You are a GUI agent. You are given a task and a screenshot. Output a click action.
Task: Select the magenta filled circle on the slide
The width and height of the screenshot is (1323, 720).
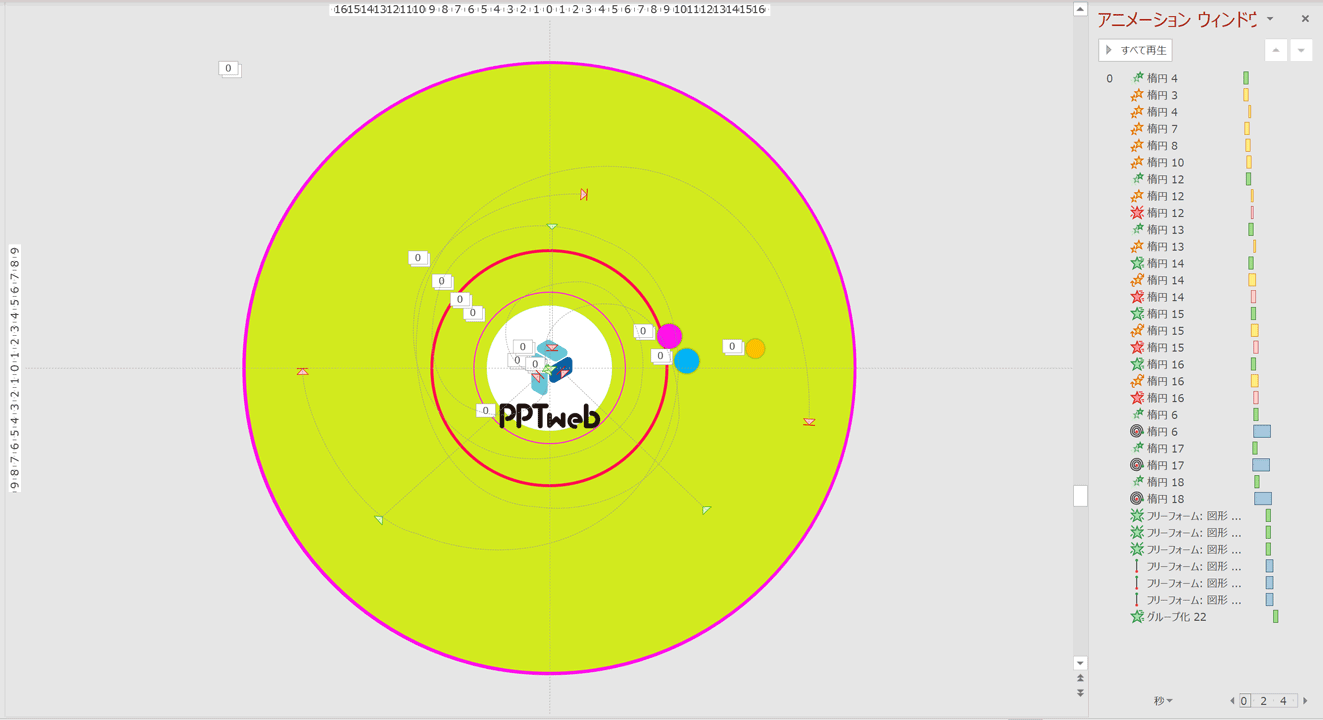click(669, 336)
